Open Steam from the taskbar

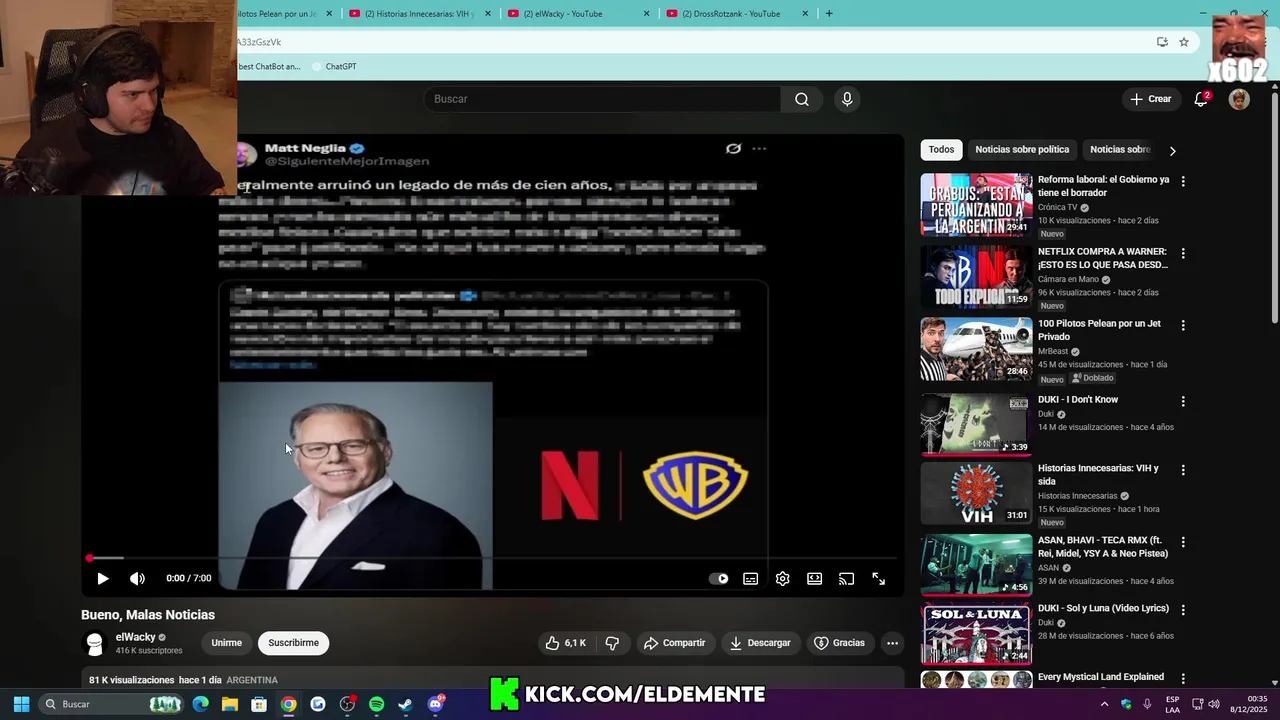click(x=405, y=704)
